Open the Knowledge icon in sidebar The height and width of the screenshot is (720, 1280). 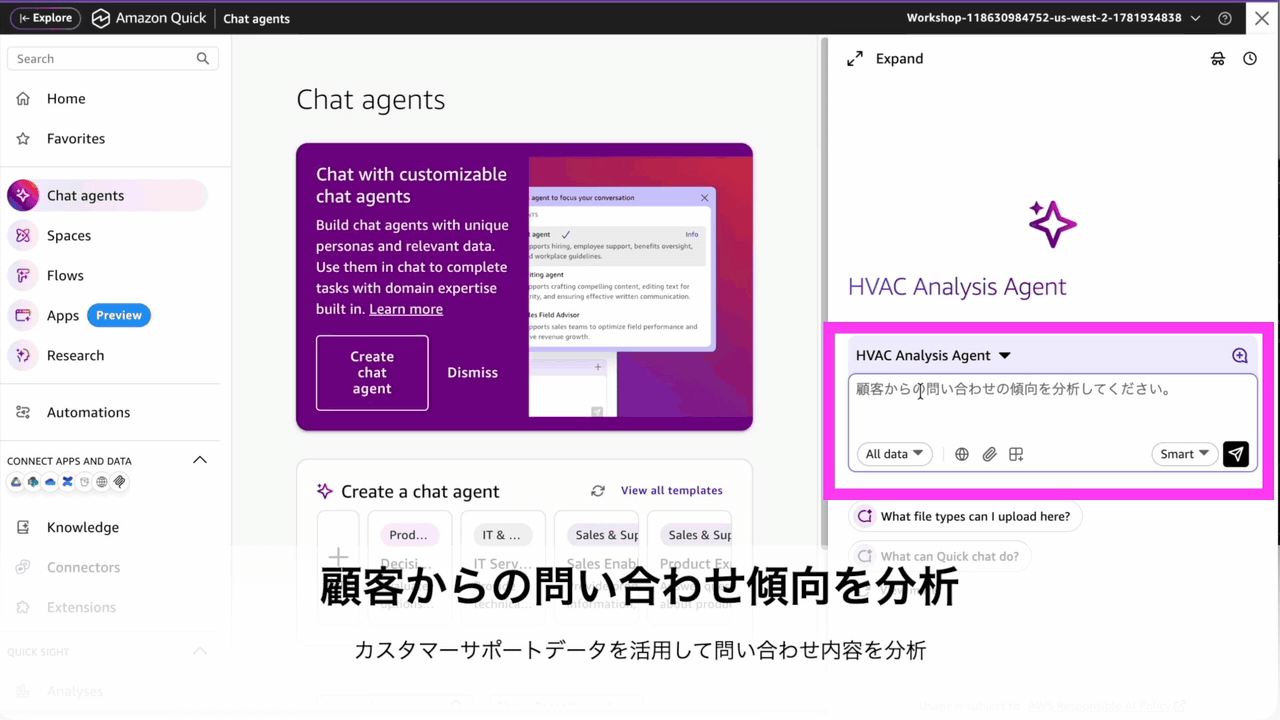pyautogui.click(x=23, y=527)
